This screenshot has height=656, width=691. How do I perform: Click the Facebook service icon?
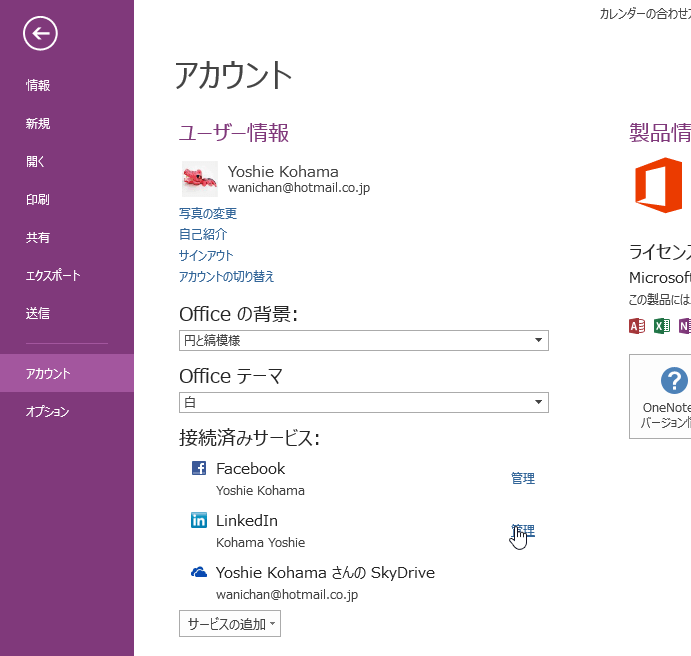[x=198, y=468]
